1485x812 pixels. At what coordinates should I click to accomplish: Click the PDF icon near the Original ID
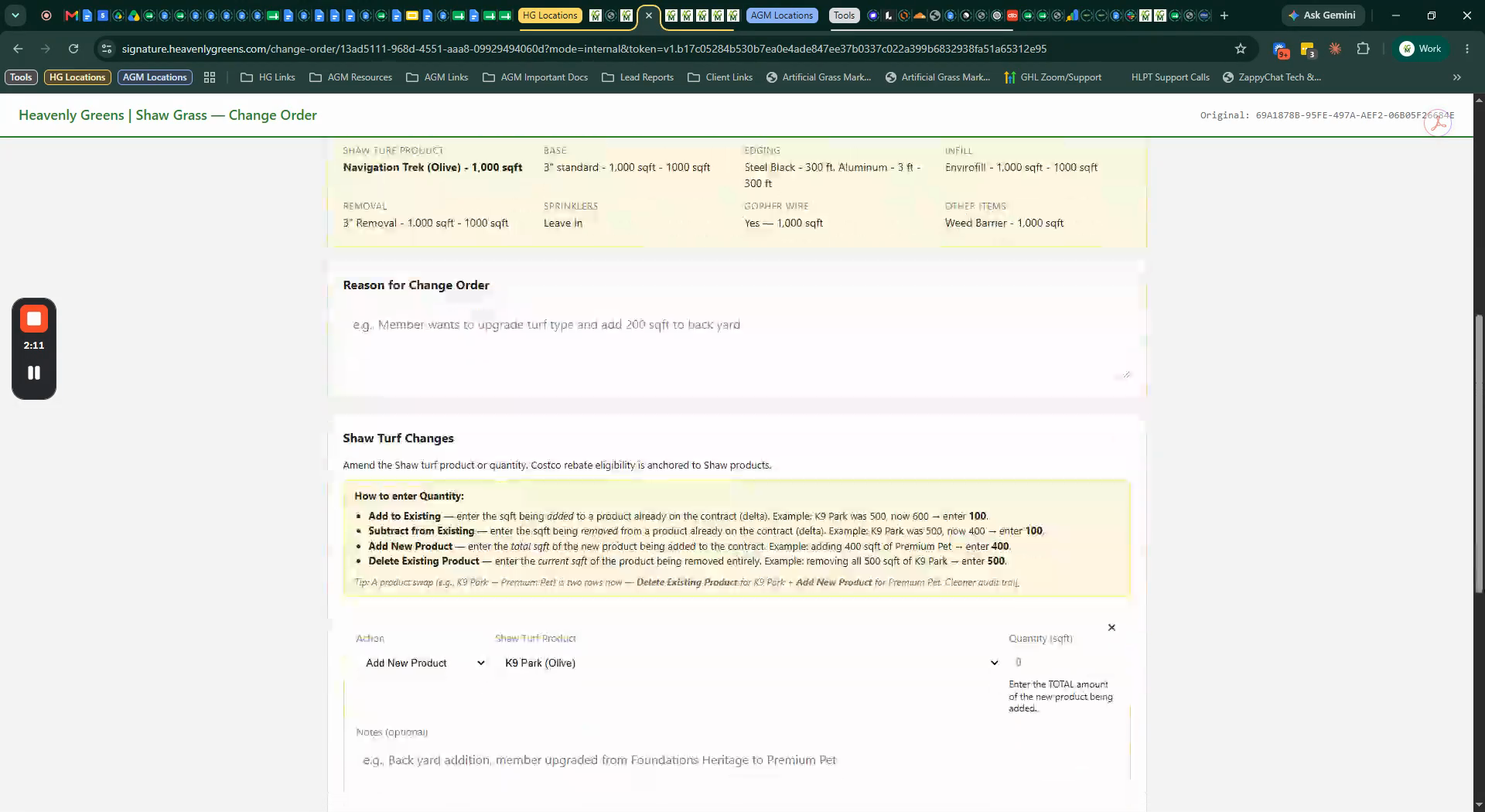[1439, 123]
